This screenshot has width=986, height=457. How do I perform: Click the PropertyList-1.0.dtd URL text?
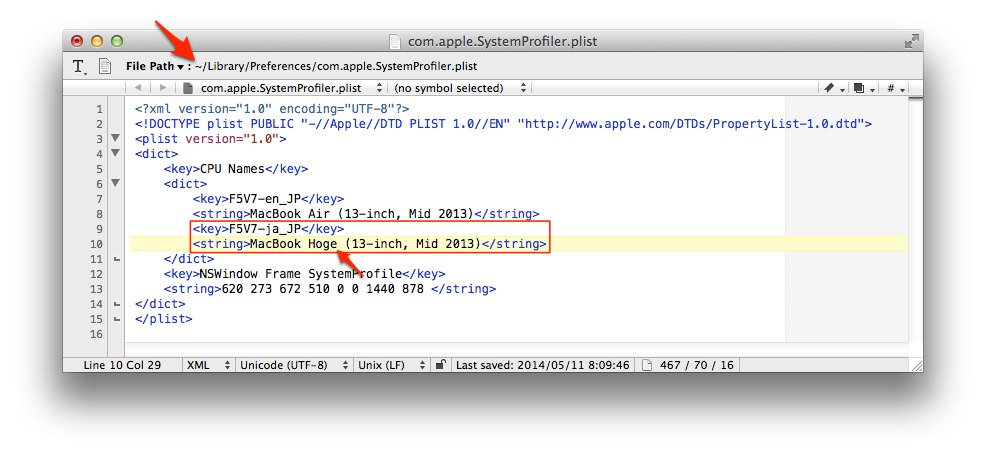(x=690, y=123)
